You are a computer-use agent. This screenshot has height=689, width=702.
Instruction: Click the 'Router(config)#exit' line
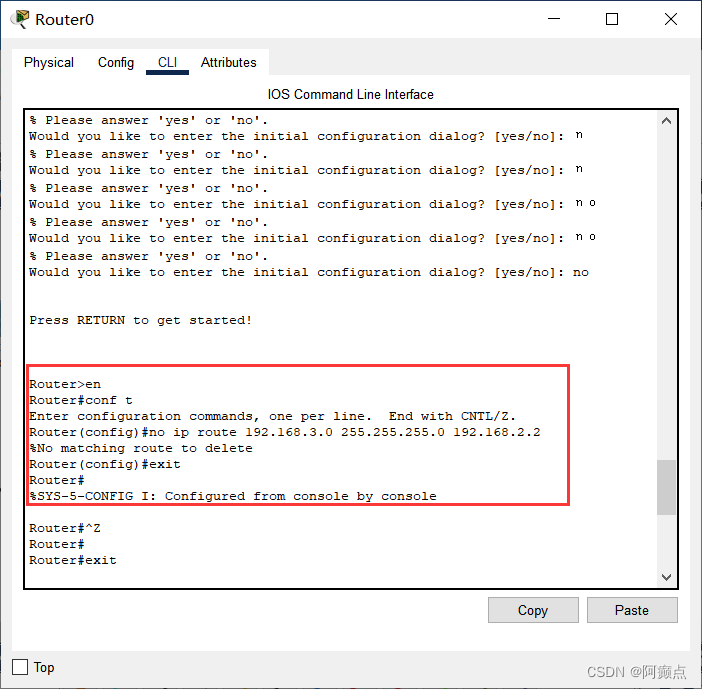pyautogui.click(x=105, y=464)
